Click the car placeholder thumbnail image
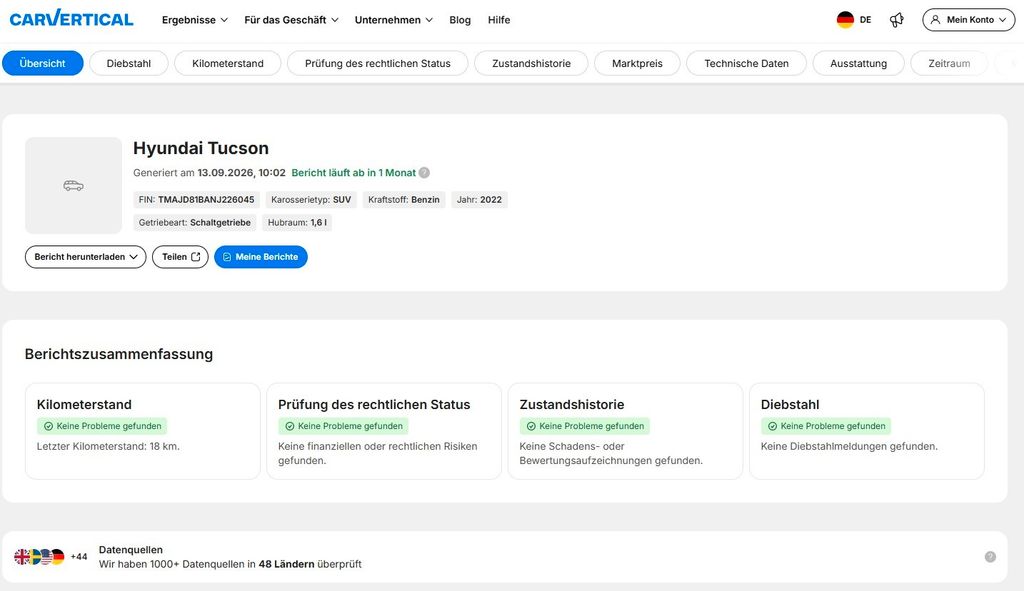 tap(73, 185)
